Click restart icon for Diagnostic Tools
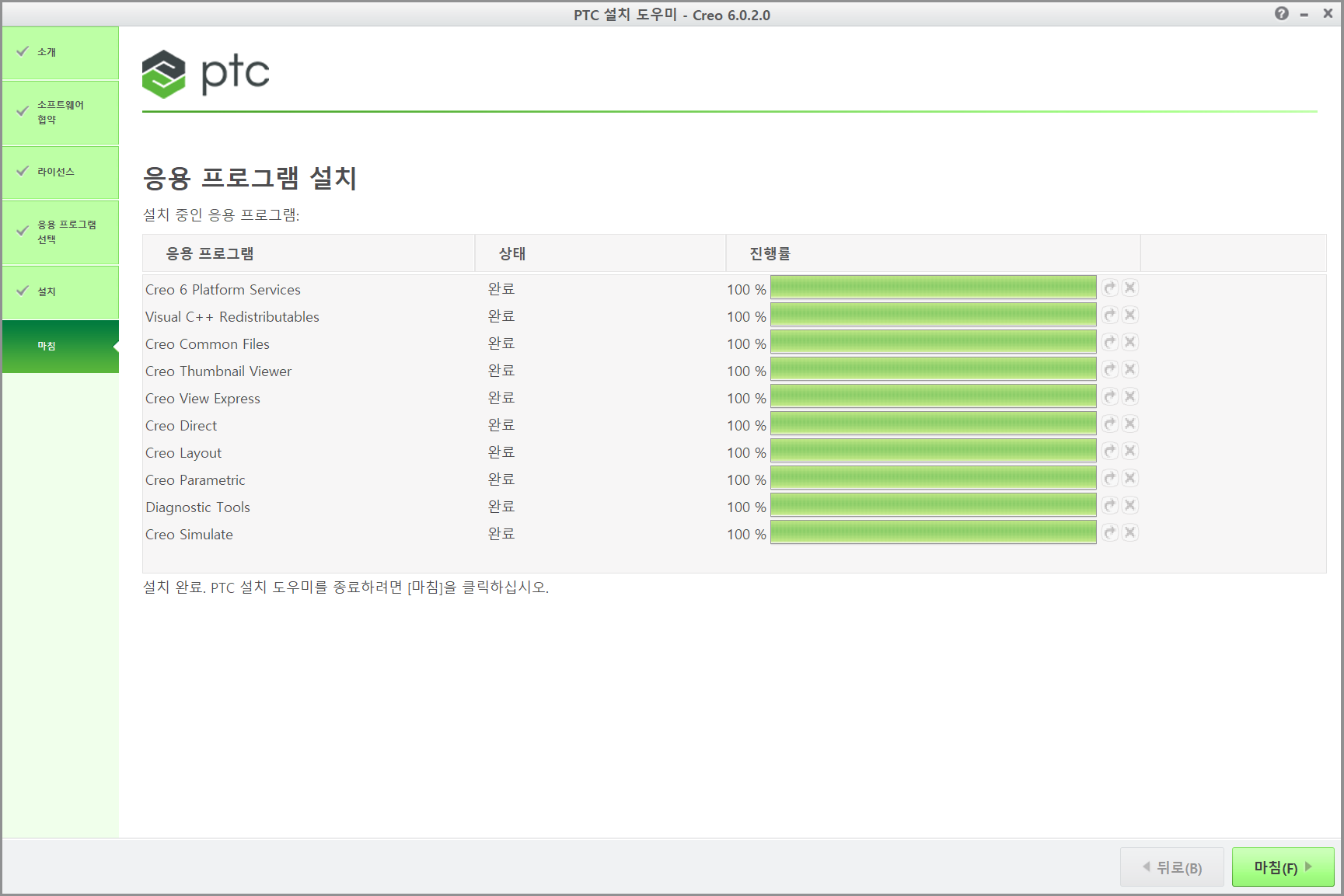This screenshot has width=1344, height=896. click(1110, 505)
